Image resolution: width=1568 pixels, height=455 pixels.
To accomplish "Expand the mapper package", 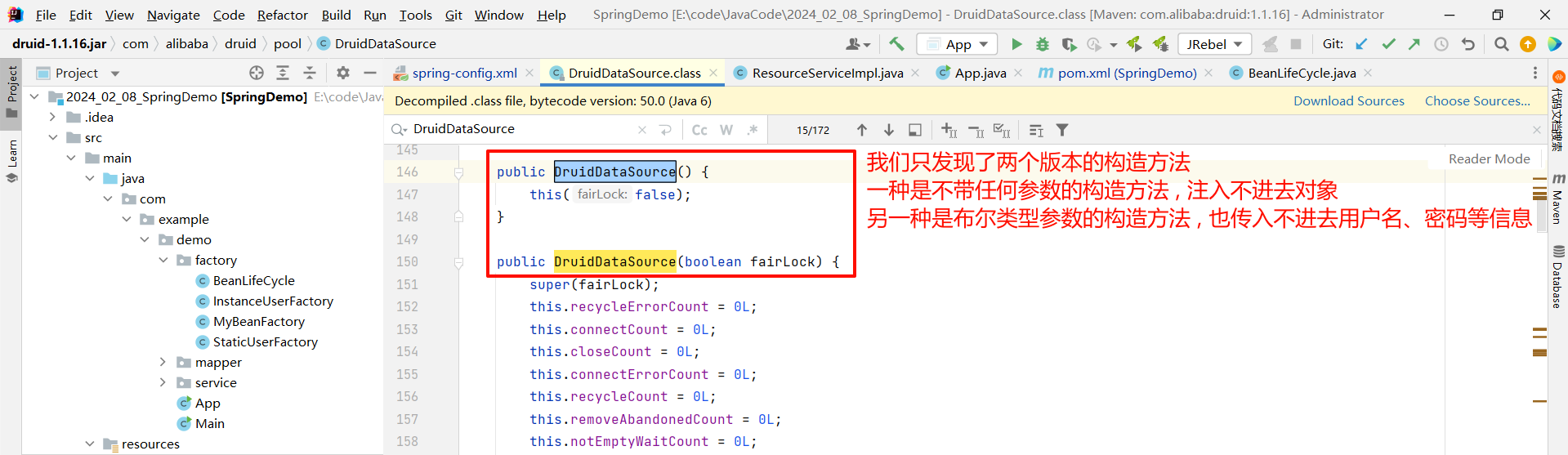I will pos(163,362).
